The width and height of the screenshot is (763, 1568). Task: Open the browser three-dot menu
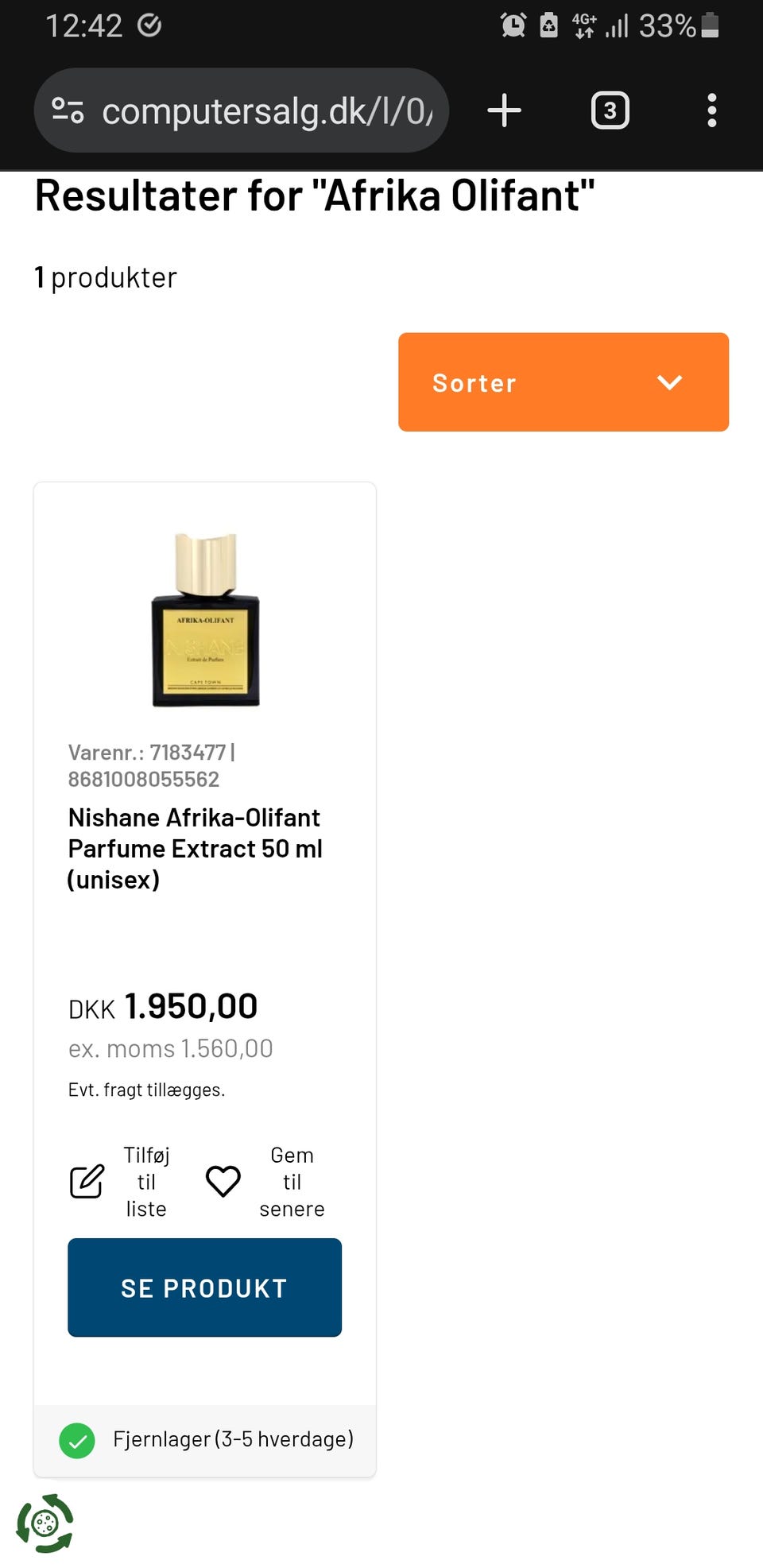pyautogui.click(x=711, y=110)
